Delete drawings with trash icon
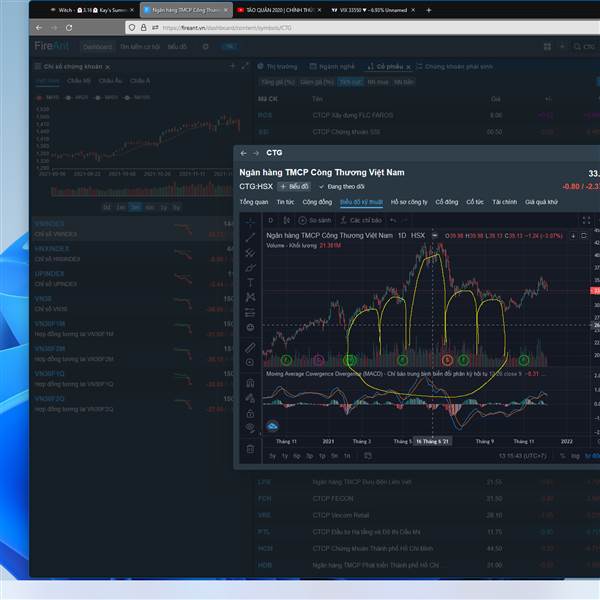The width and height of the screenshot is (600, 600). pos(250,449)
